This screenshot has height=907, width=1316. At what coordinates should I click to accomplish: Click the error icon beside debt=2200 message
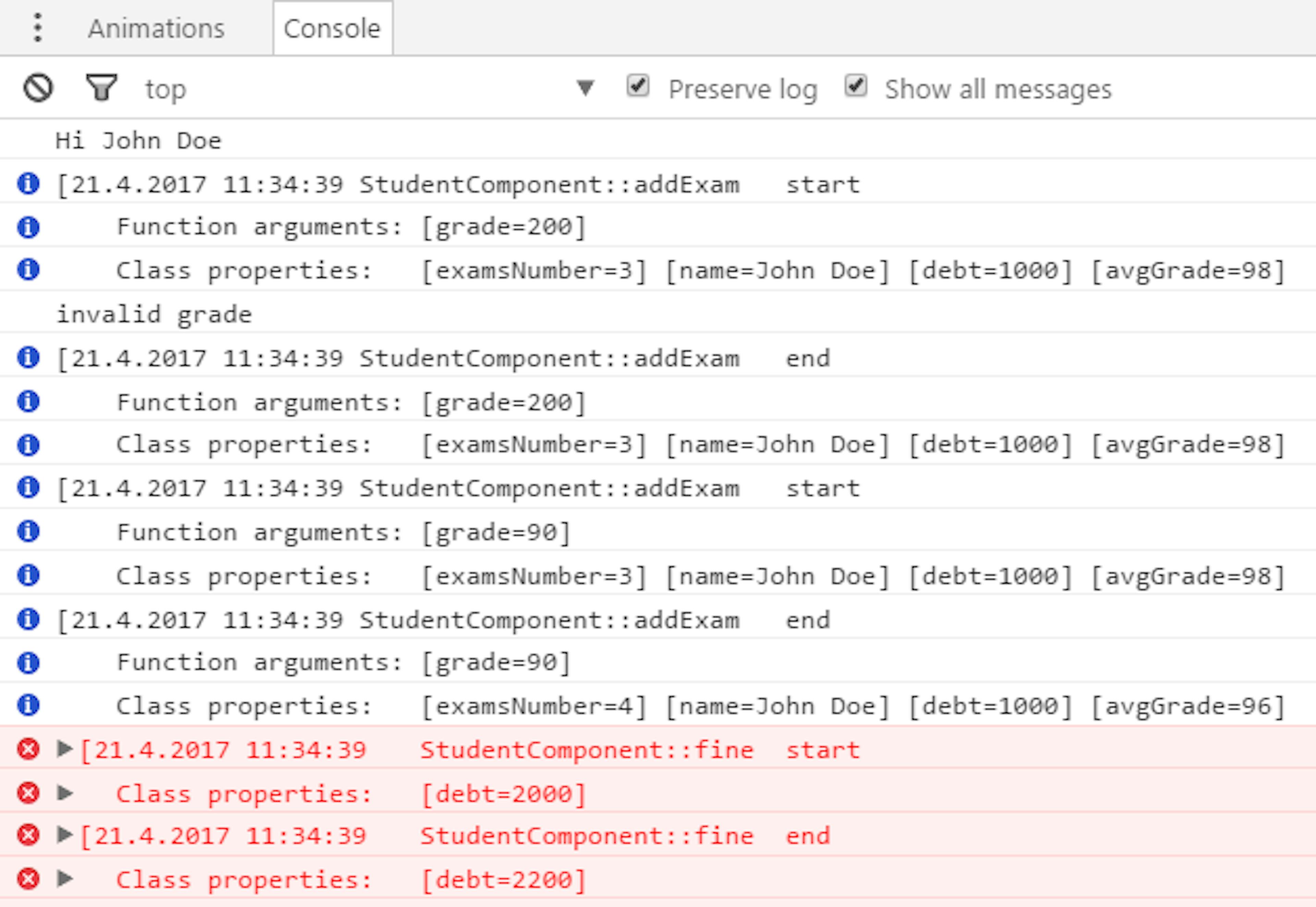coord(28,879)
